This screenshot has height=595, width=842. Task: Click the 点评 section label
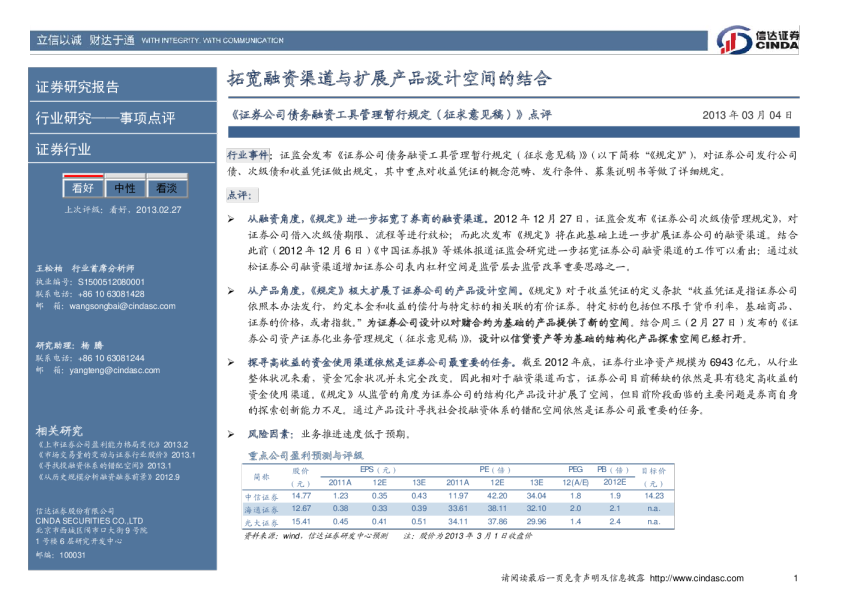pyautogui.click(x=241, y=195)
